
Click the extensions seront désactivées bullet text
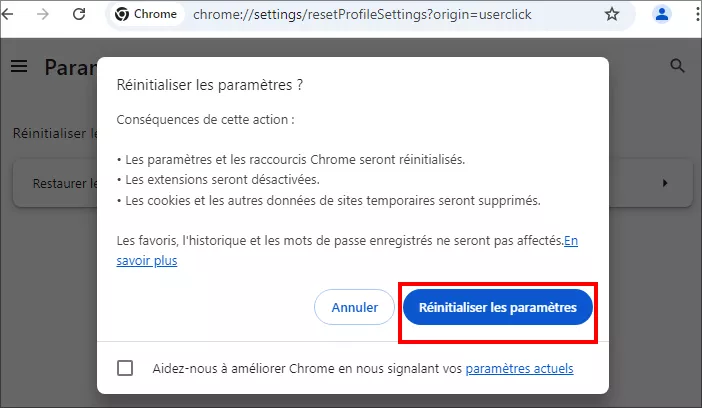[x=218, y=179]
